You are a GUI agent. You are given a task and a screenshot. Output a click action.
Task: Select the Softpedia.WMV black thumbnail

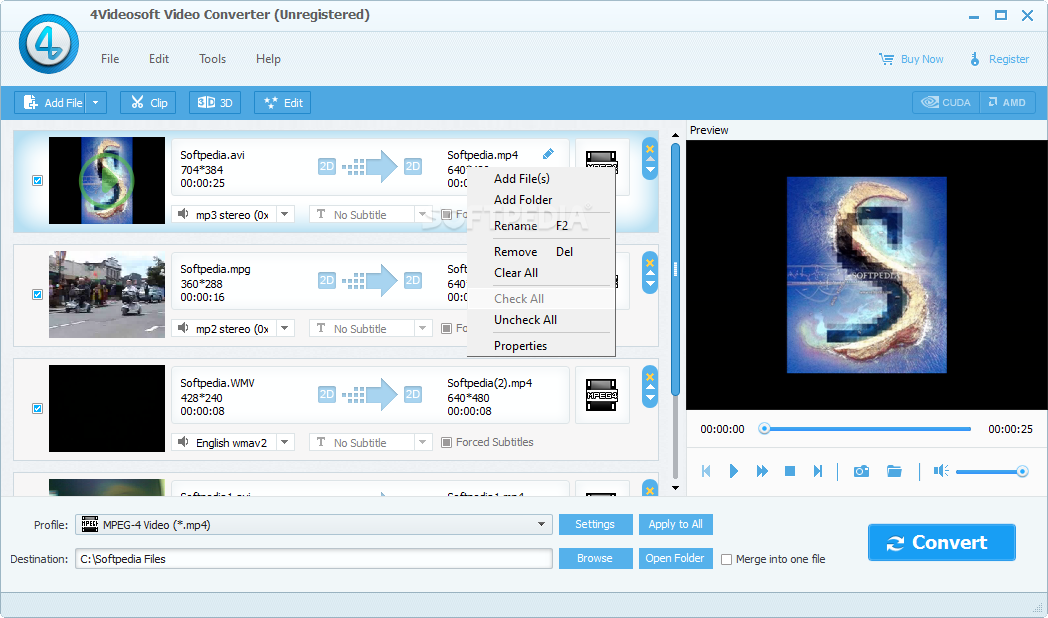point(107,408)
